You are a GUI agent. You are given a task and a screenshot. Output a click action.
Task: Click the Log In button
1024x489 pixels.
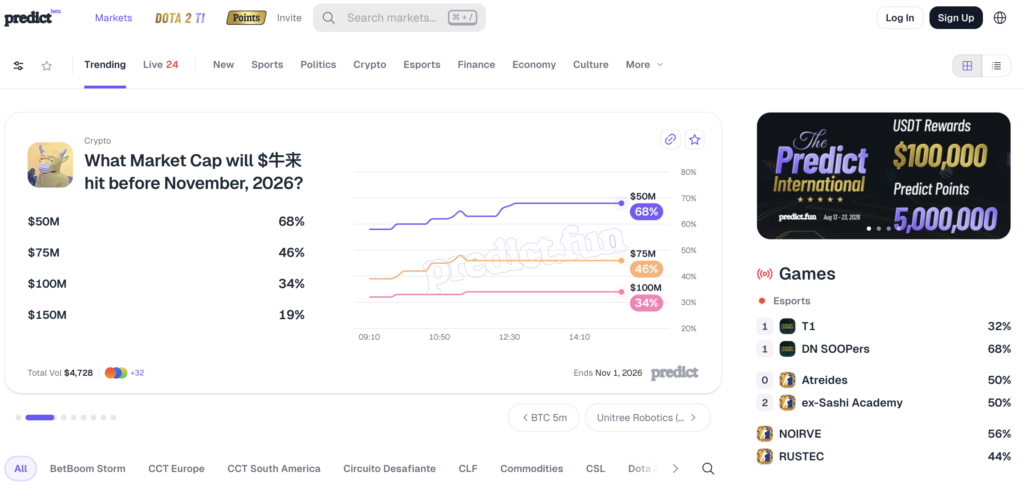900,18
